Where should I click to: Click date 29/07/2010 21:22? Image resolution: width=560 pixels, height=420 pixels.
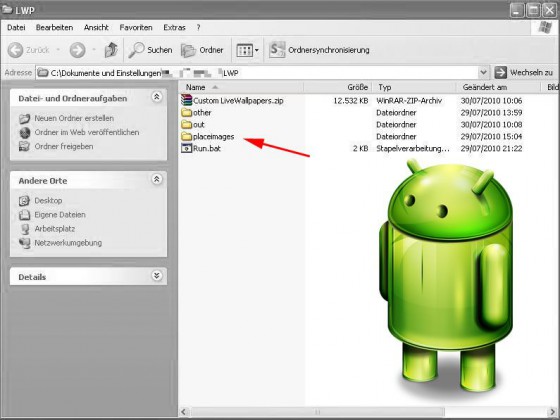pyautogui.click(x=491, y=148)
